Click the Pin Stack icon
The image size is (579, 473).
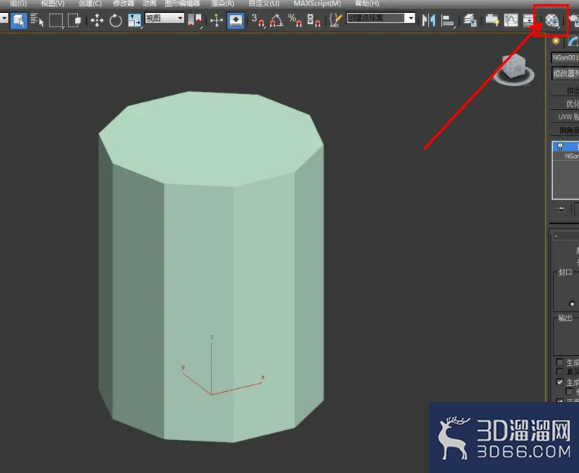pos(561,210)
